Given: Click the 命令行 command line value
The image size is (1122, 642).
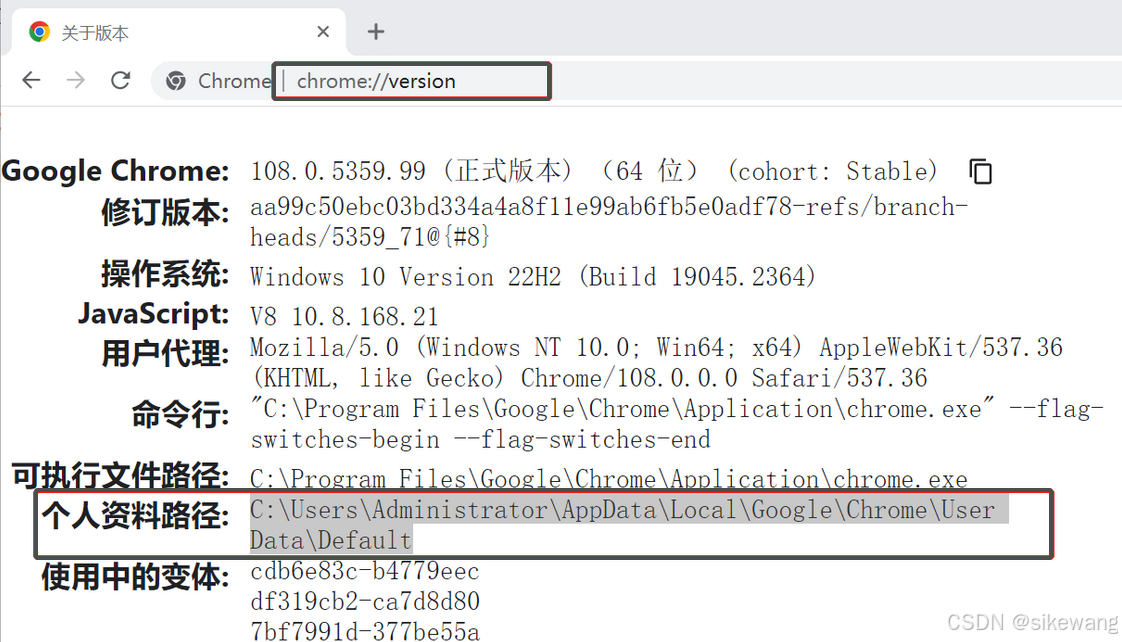Looking at the screenshot, I should click(x=677, y=424).
